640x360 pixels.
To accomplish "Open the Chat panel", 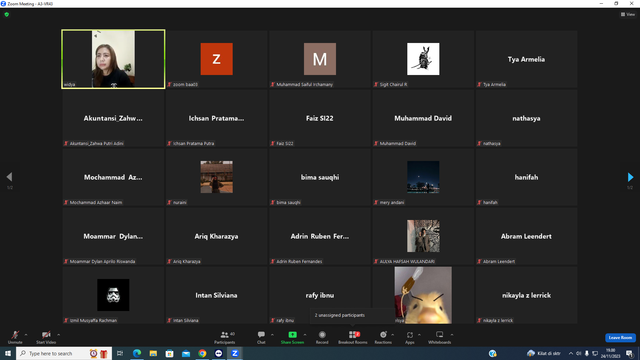I will click(x=261, y=337).
